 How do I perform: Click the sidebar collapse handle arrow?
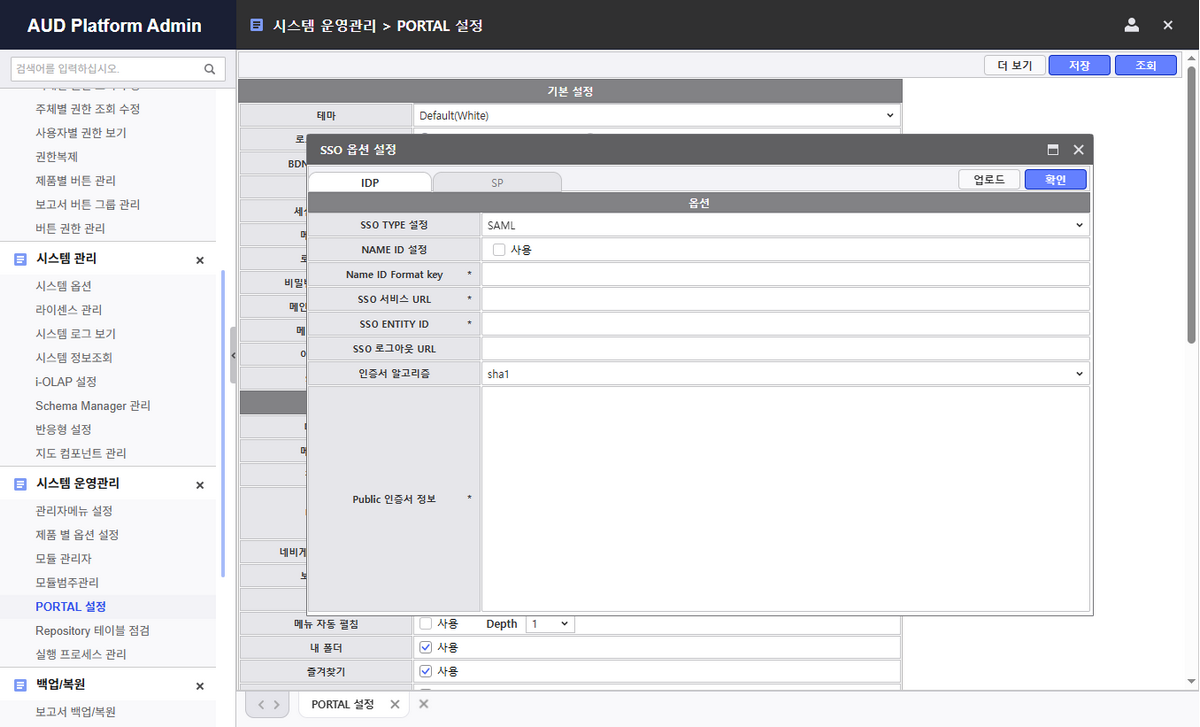(233, 355)
